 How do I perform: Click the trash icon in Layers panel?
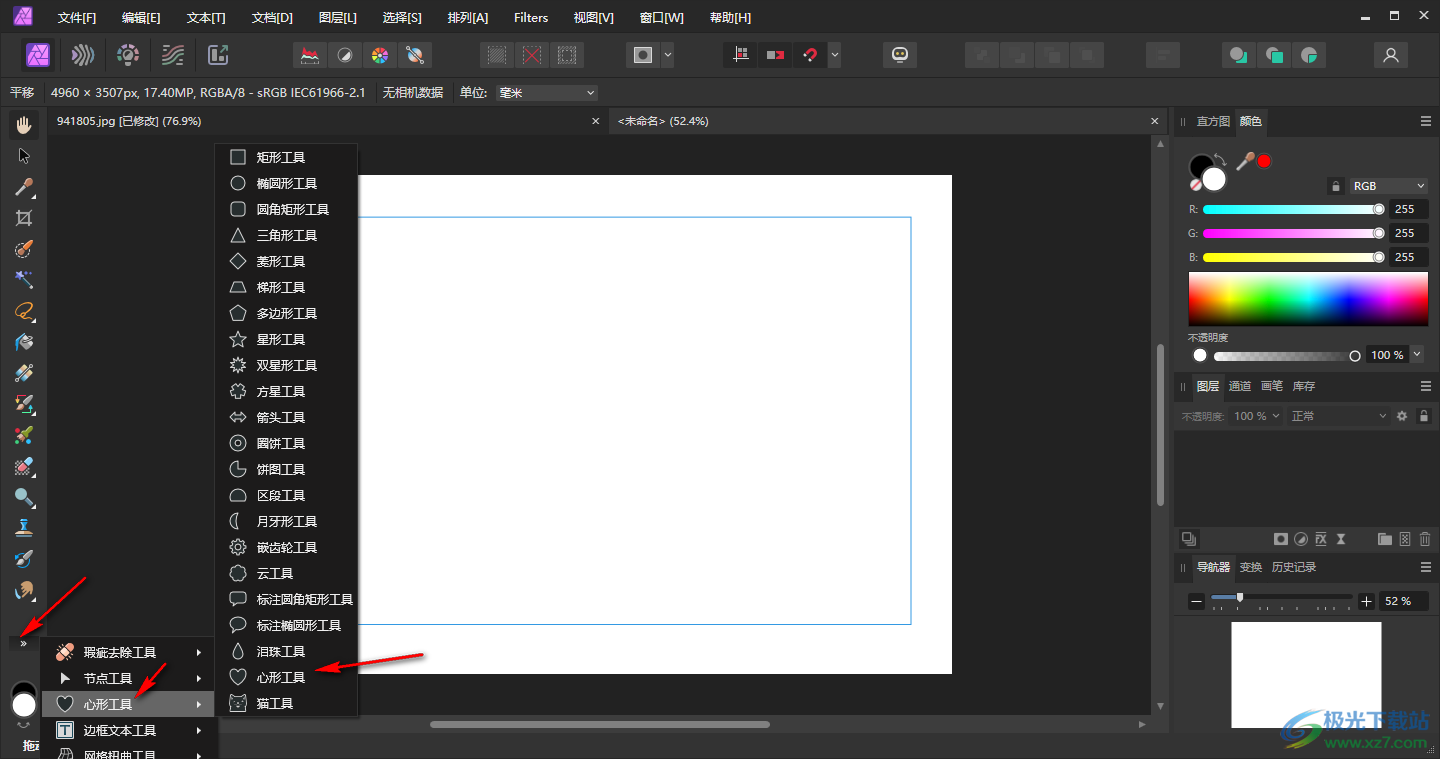(x=1425, y=539)
